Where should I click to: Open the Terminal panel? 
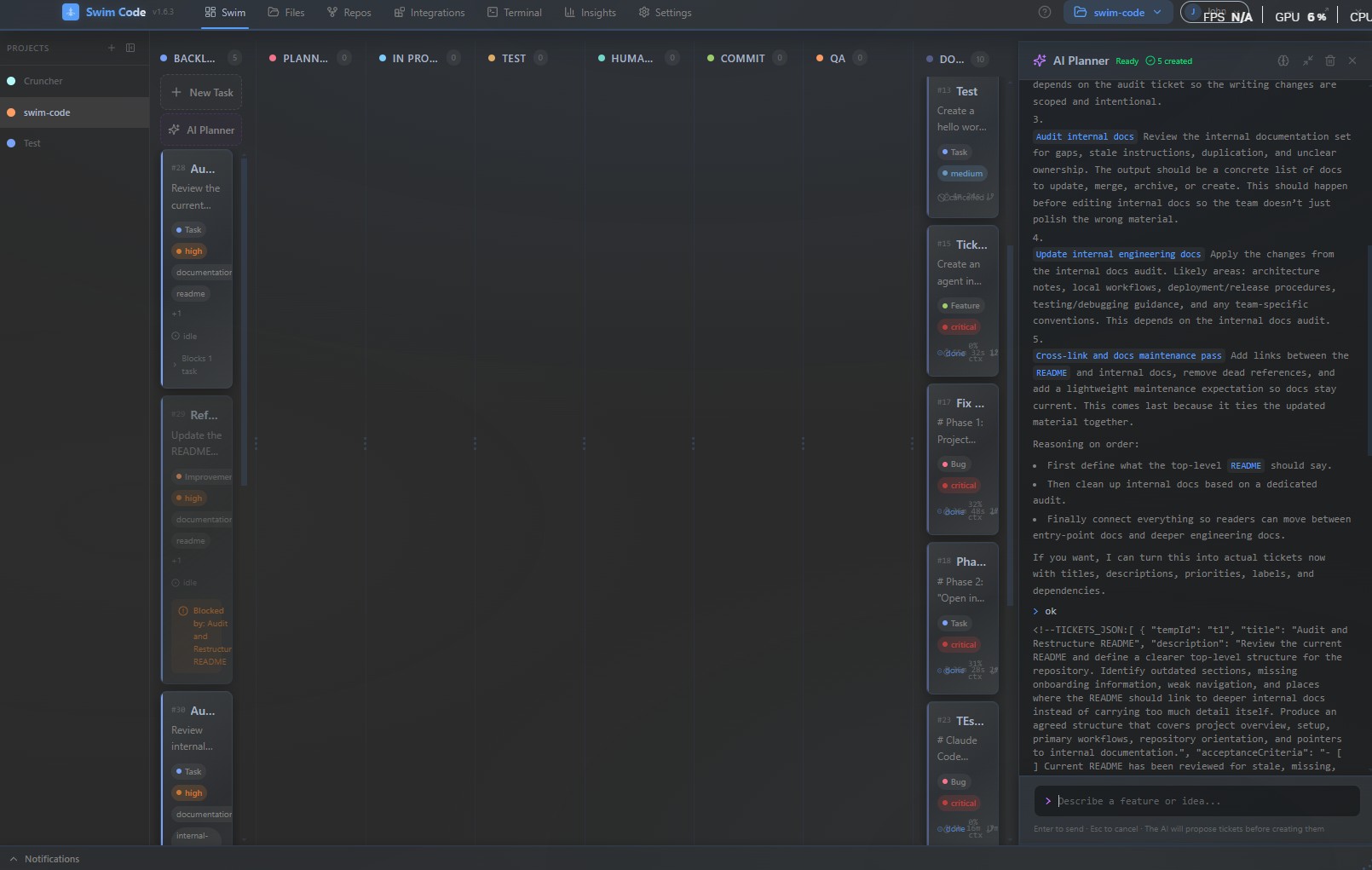(514, 13)
